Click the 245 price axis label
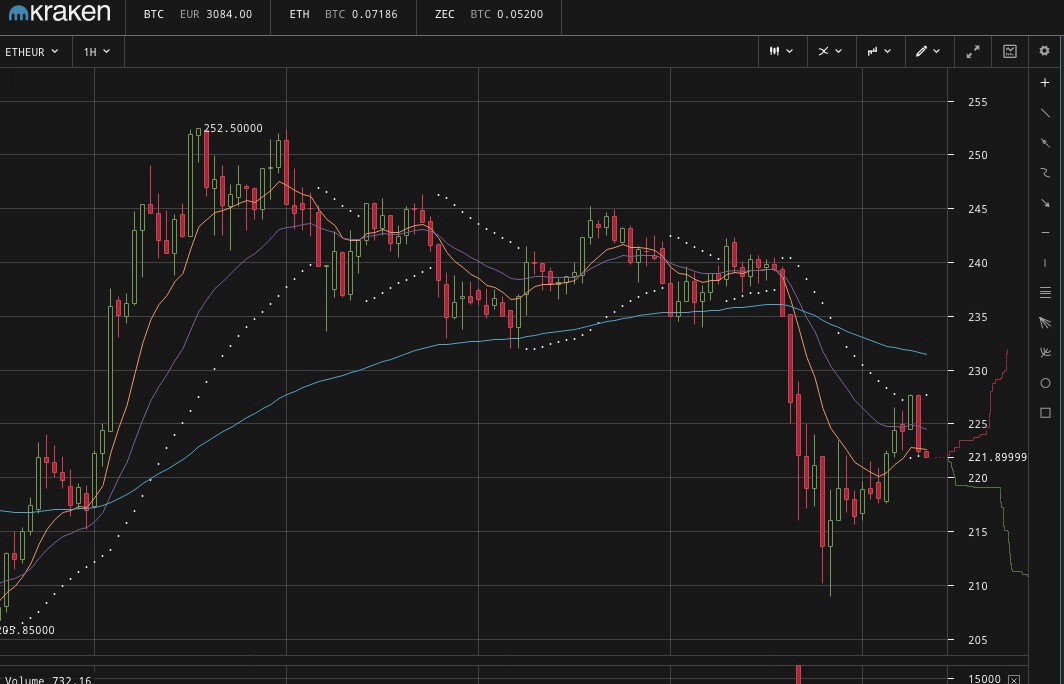Image resolution: width=1064 pixels, height=684 pixels. (x=977, y=209)
